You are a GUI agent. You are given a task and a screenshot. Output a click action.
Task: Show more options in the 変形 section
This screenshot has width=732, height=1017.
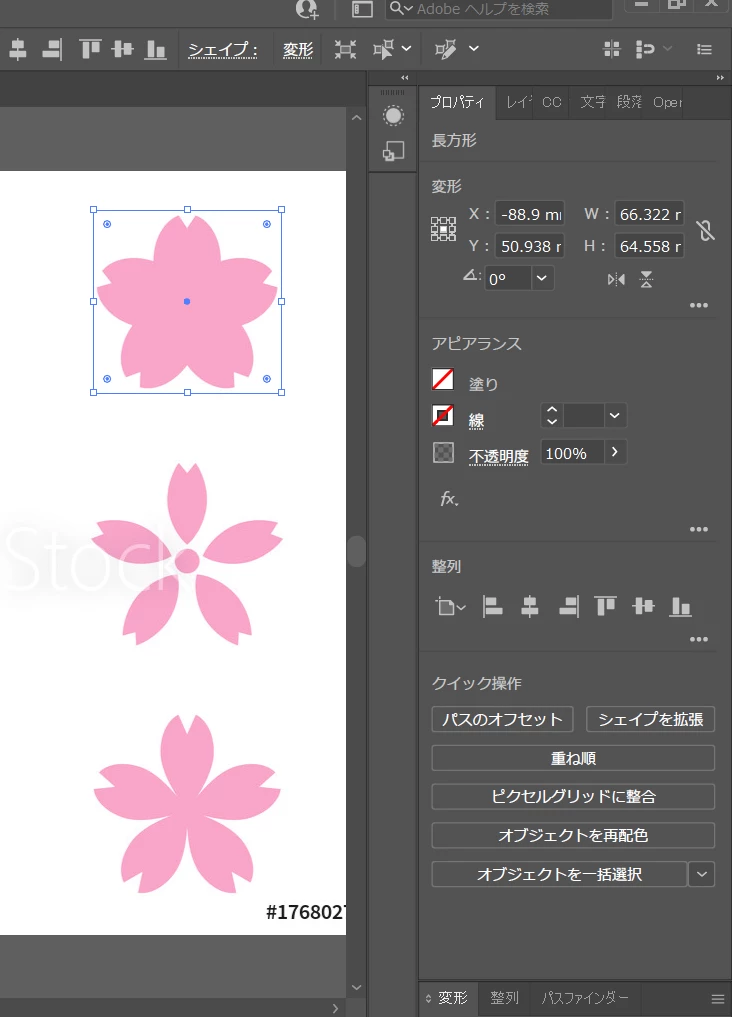(x=698, y=305)
